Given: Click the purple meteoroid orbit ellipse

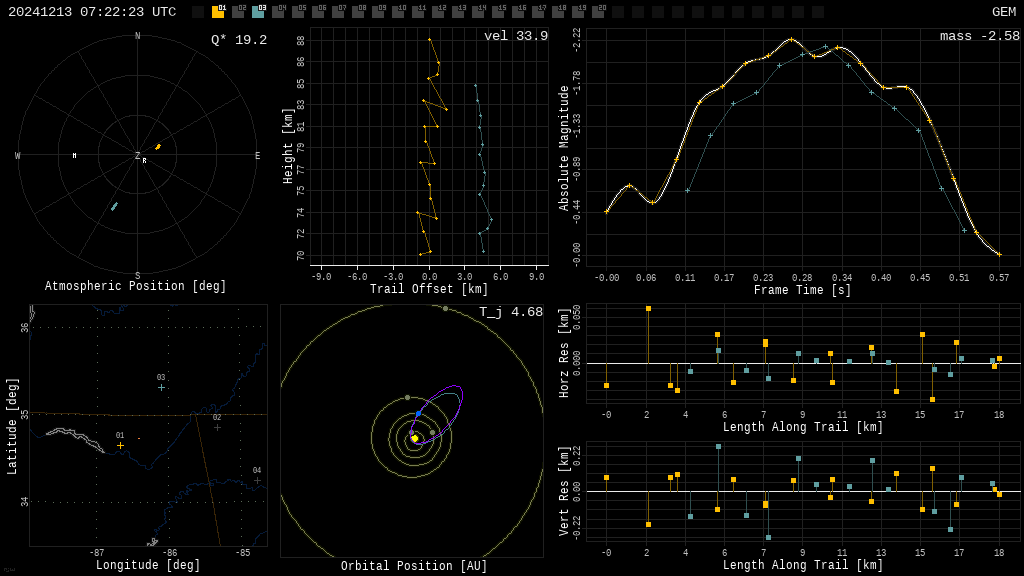Looking at the screenshot, I should [x=456, y=395].
